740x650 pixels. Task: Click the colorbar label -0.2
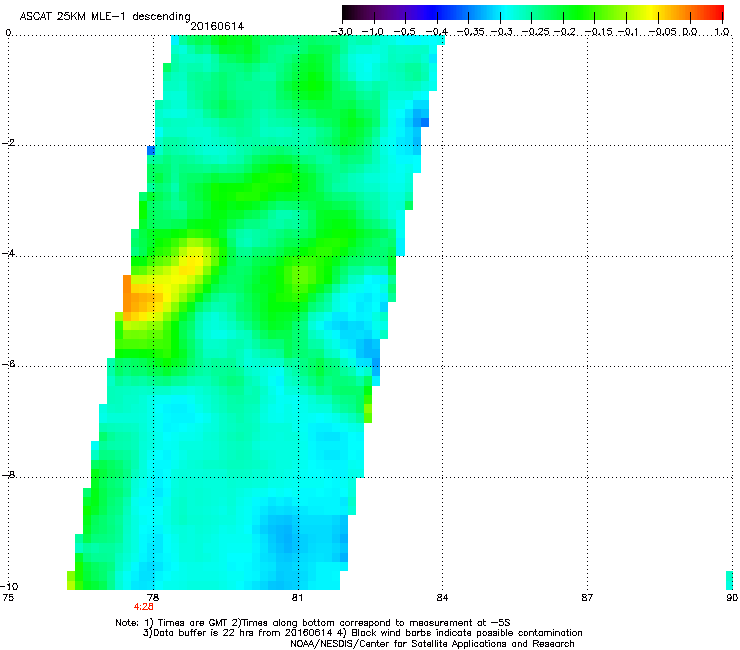tap(565, 32)
